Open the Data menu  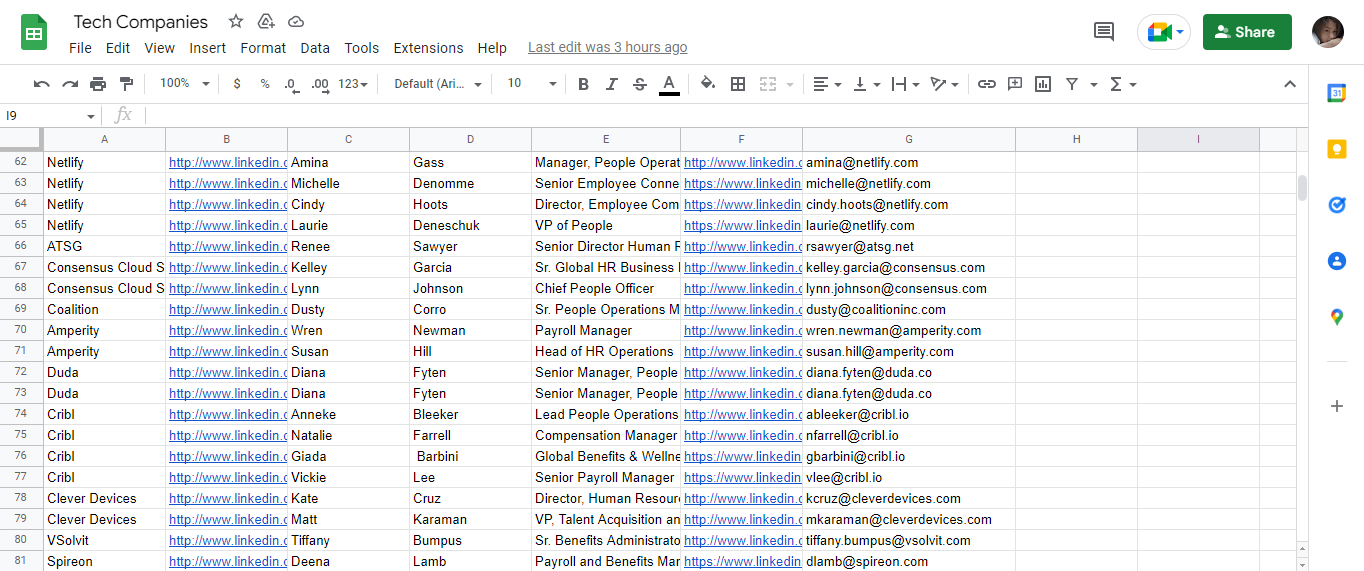(315, 48)
